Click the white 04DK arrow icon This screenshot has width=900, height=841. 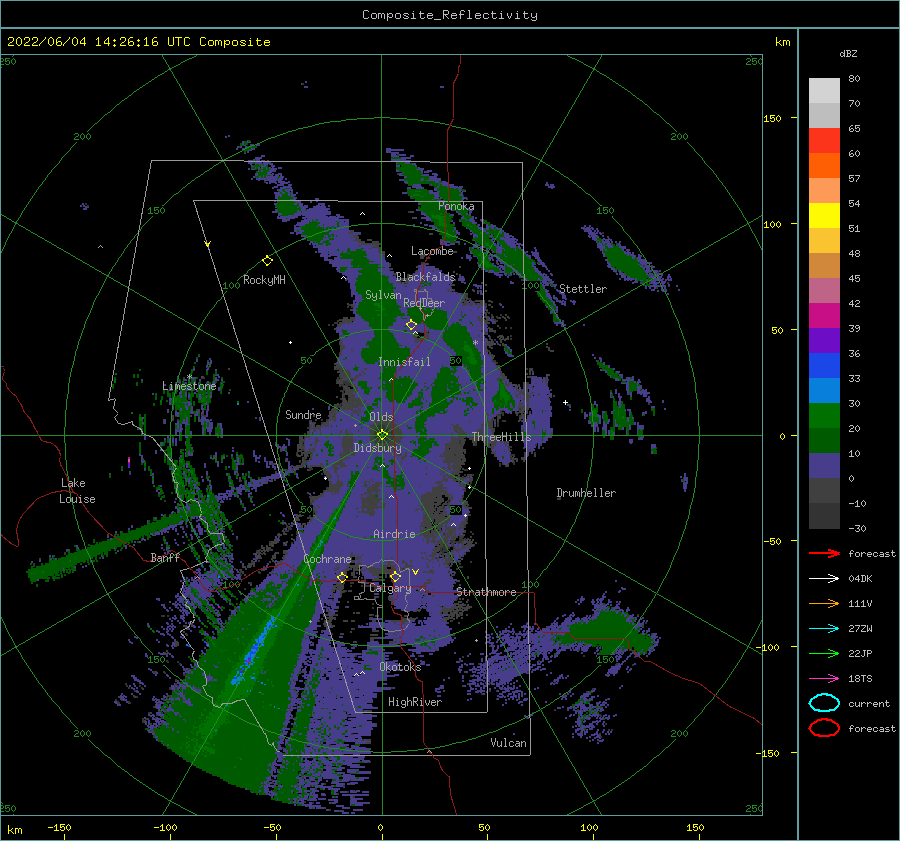click(824, 579)
